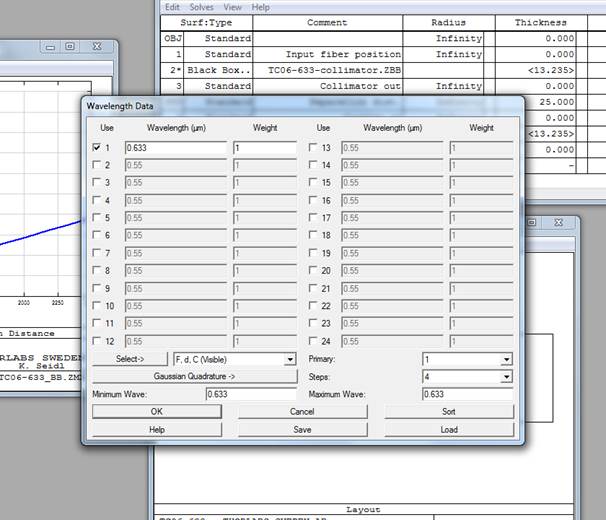Click the Sort button

tap(449, 412)
